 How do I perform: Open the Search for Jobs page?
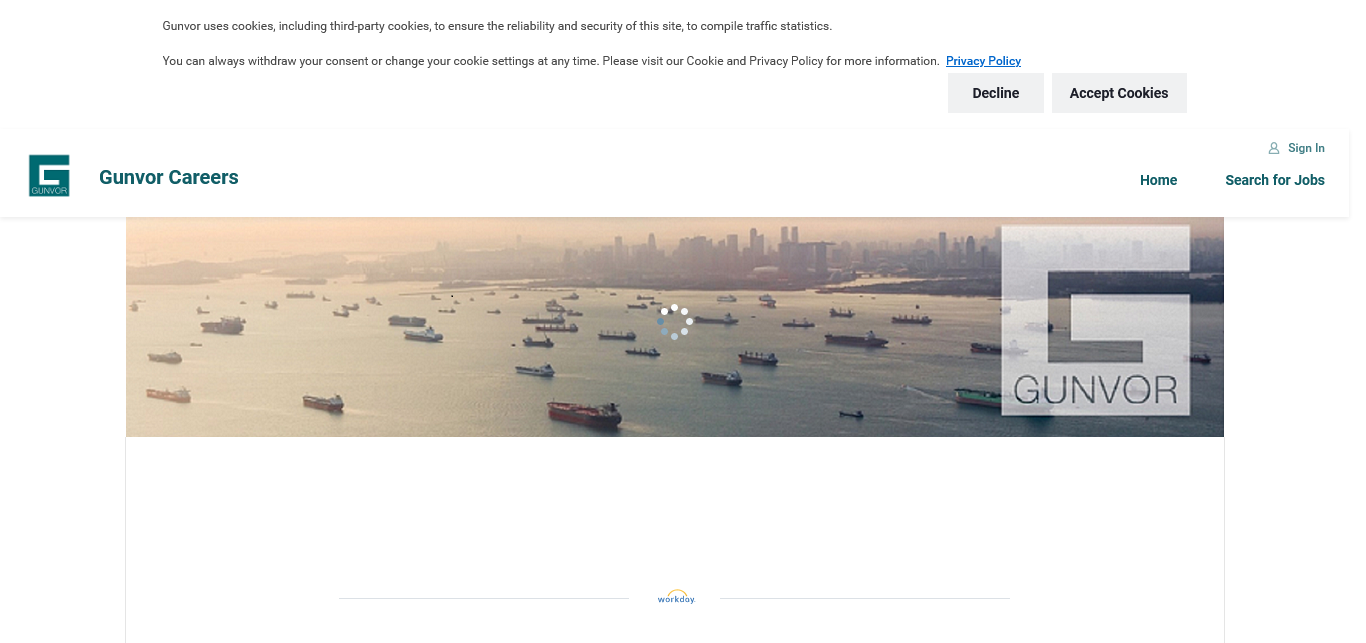click(1275, 180)
